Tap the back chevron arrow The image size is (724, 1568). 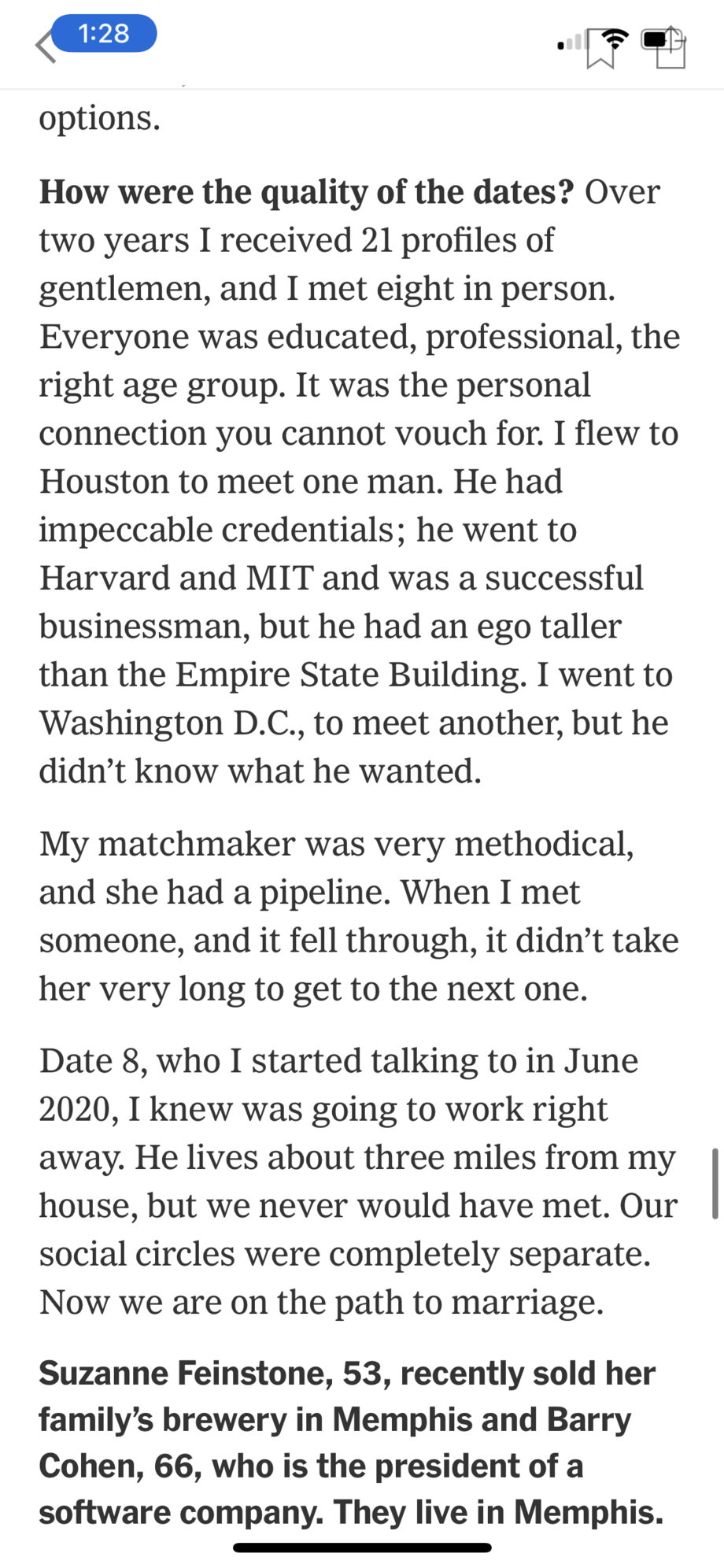[x=46, y=46]
